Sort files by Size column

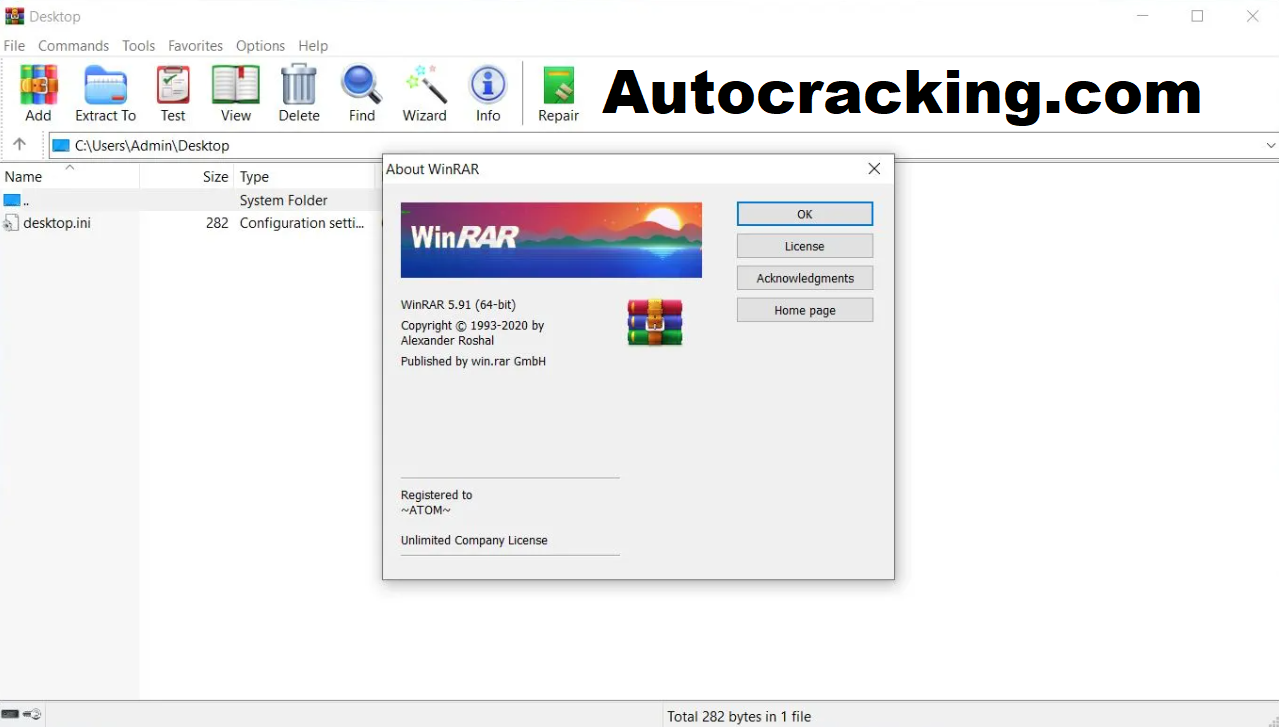click(x=187, y=177)
